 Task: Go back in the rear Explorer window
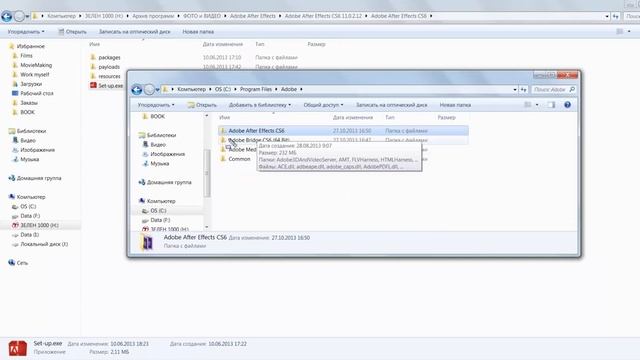(x=7, y=16)
